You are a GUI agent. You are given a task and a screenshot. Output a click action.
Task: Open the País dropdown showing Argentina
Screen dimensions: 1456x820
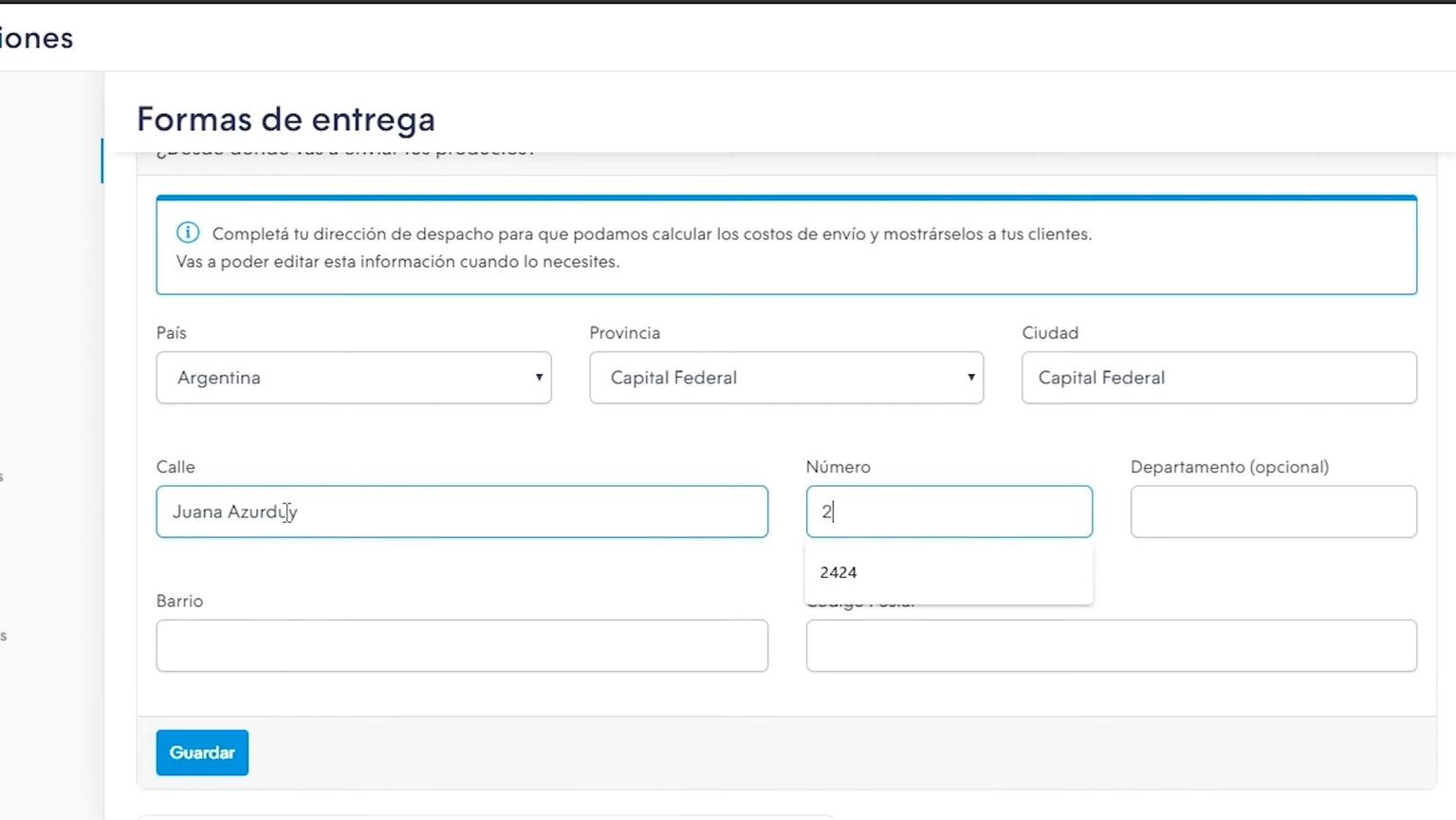coord(354,378)
